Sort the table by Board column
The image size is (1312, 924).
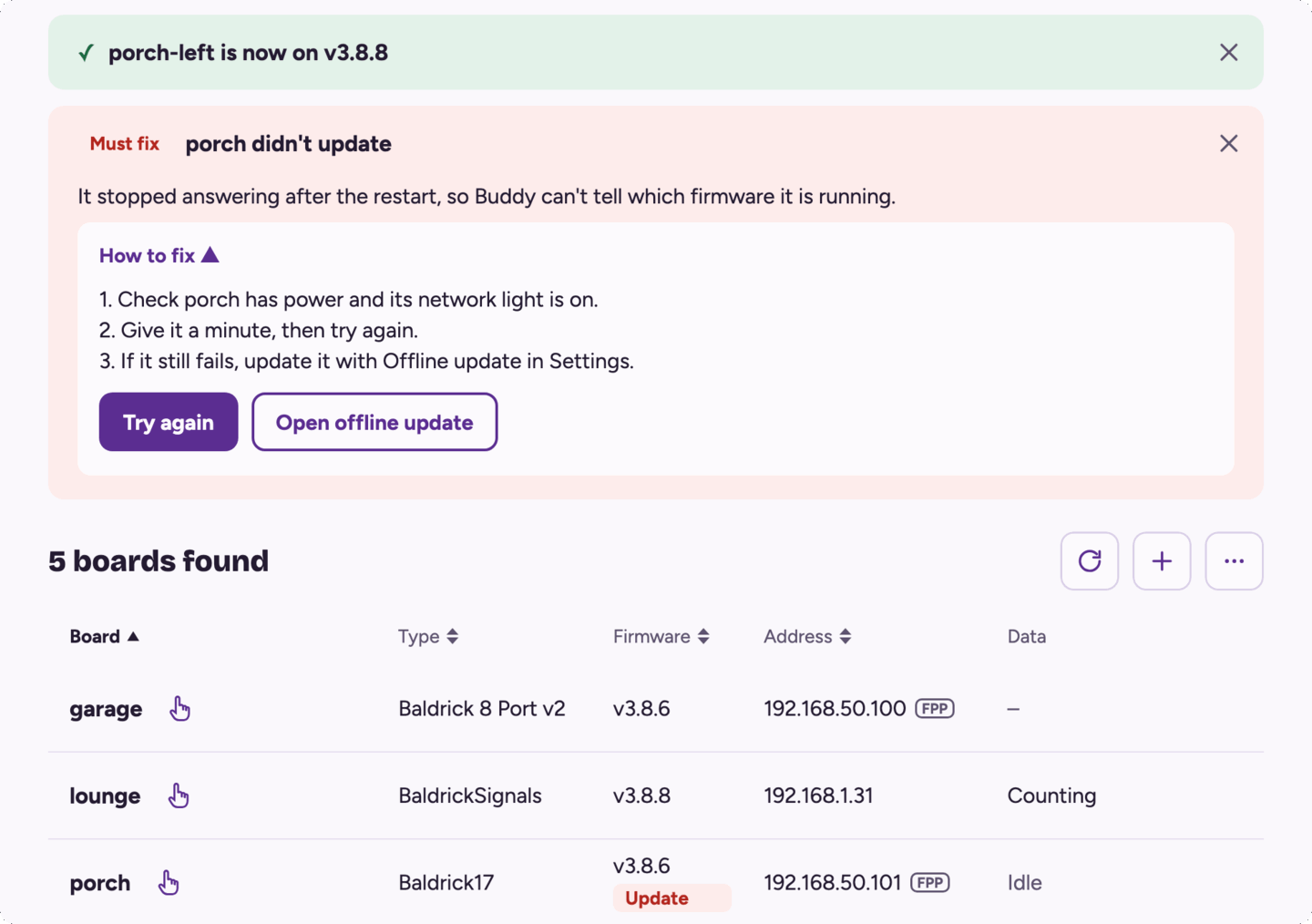pyautogui.click(x=105, y=637)
